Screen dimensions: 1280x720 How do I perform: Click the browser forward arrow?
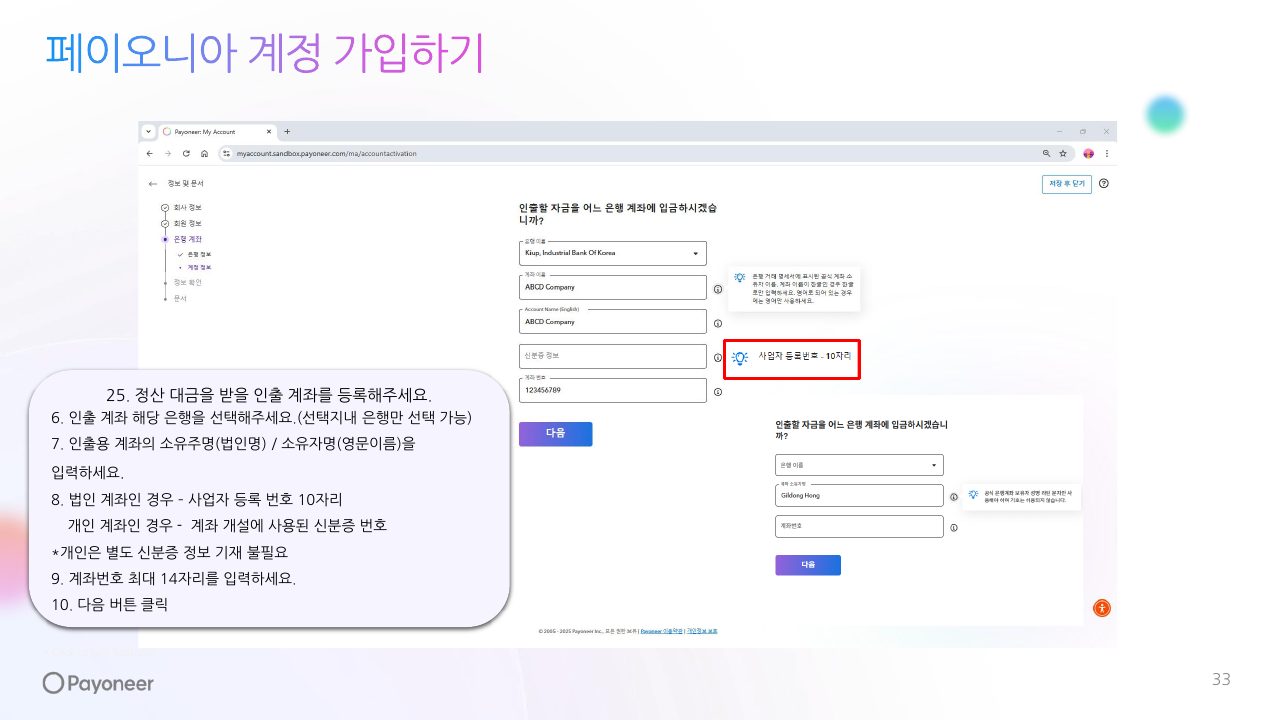pos(167,153)
